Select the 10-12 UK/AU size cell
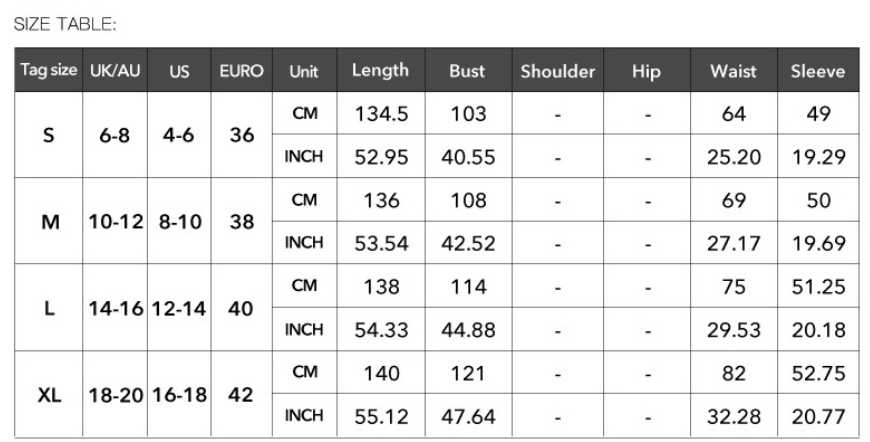This screenshot has width=870, height=442. tap(115, 221)
